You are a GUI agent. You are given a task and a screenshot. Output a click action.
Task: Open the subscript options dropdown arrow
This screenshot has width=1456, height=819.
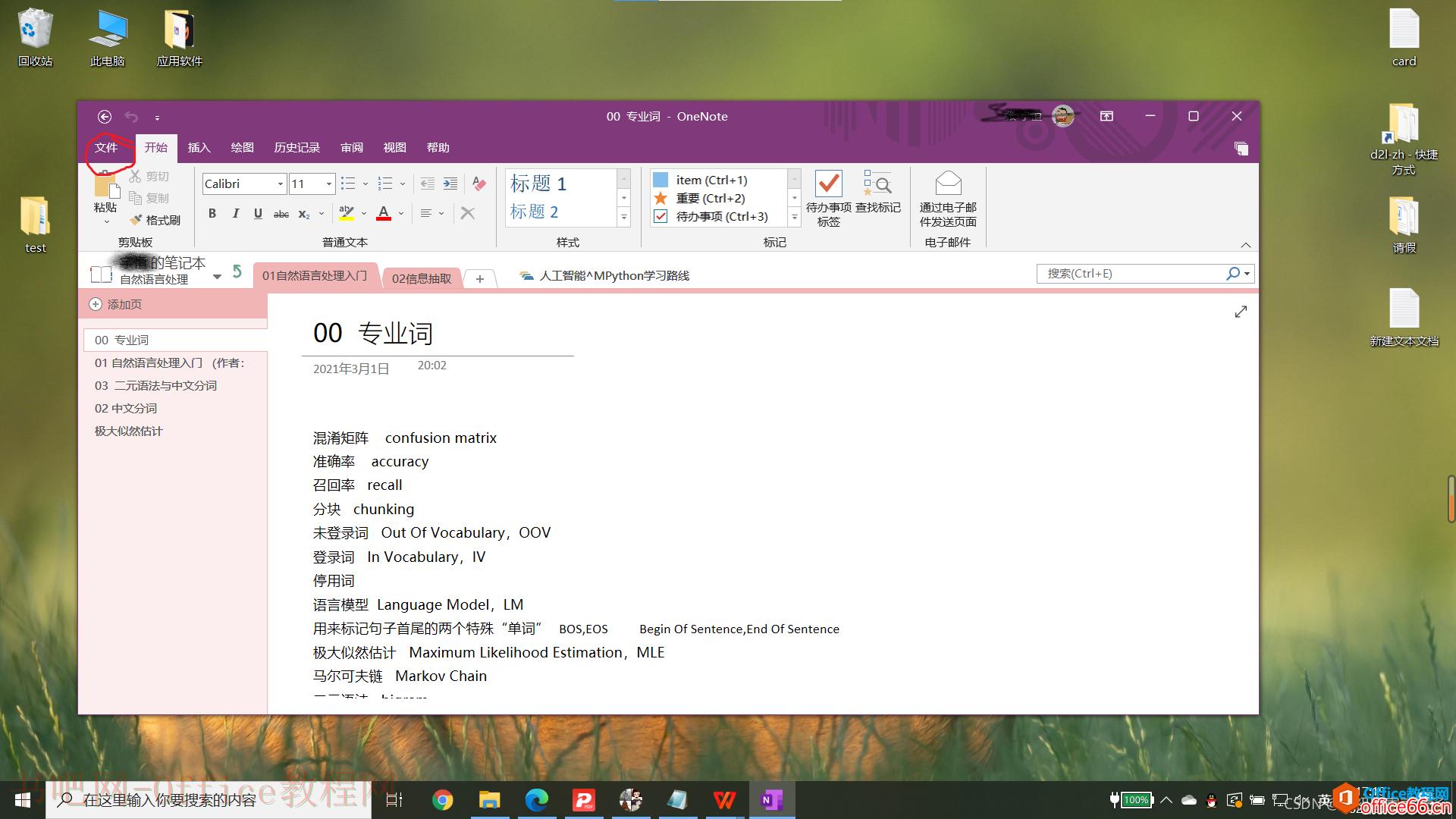point(322,214)
